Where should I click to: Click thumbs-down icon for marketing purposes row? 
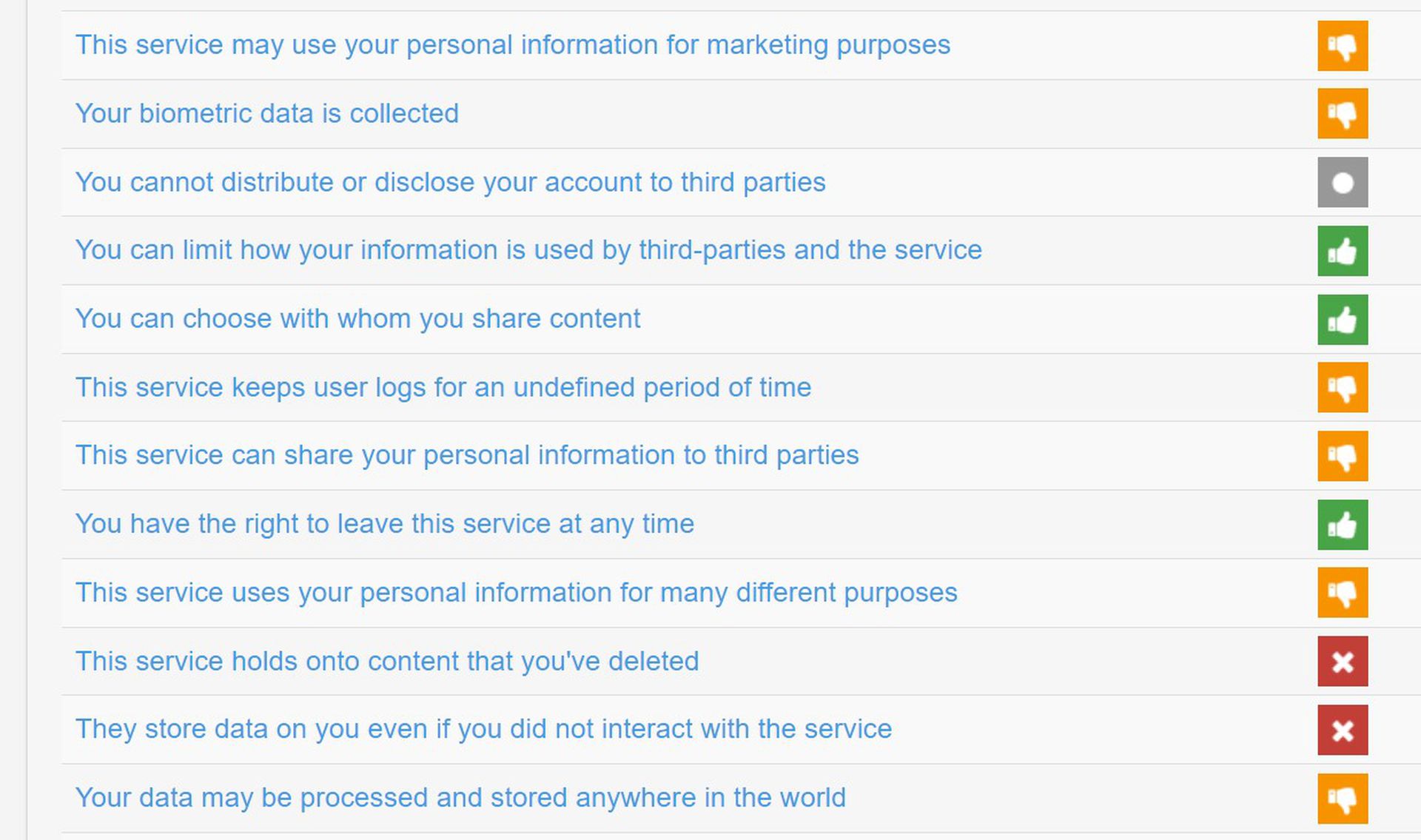[x=1342, y=46]
